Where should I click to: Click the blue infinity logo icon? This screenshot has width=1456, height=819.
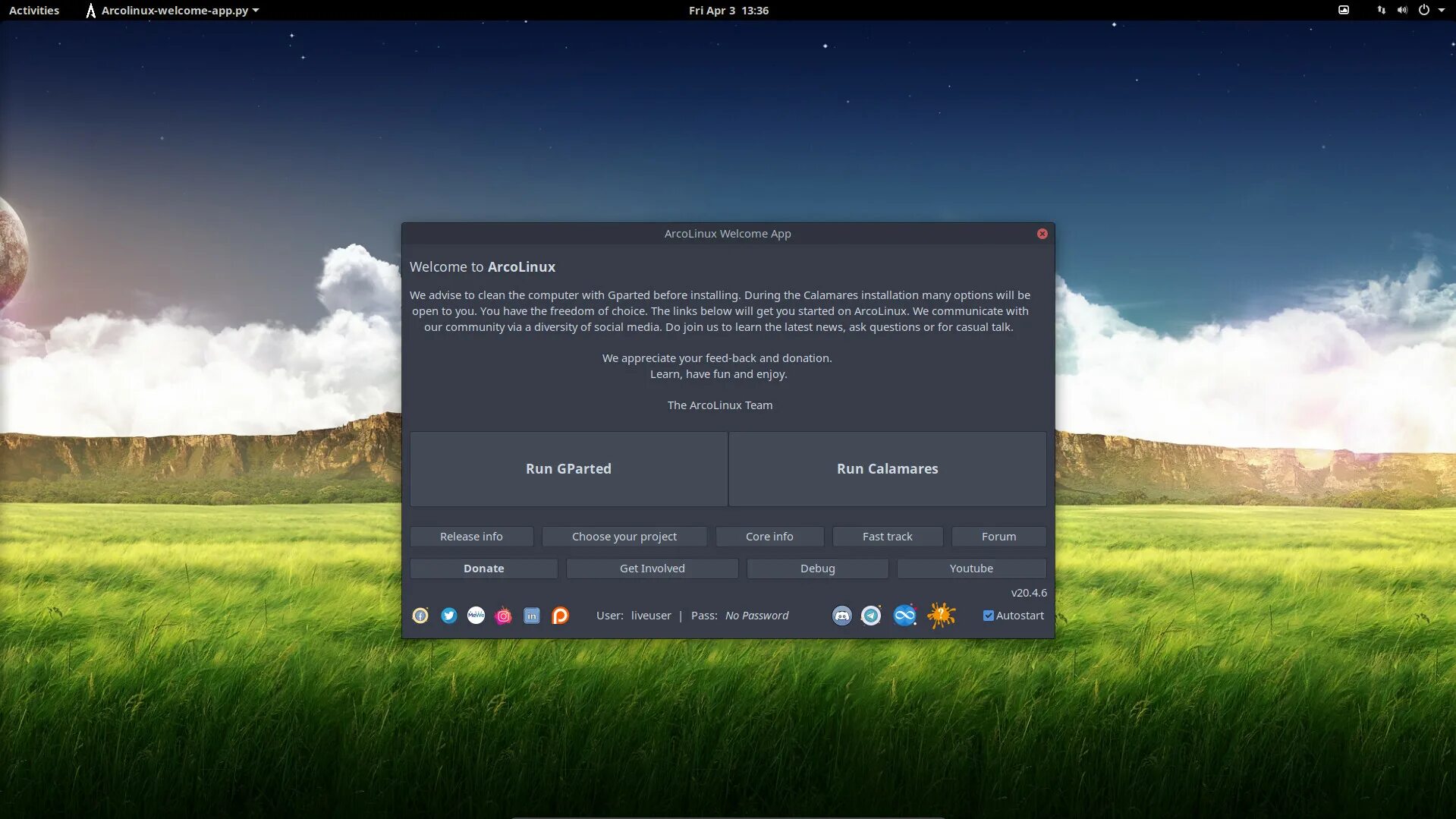click(904, 616)
